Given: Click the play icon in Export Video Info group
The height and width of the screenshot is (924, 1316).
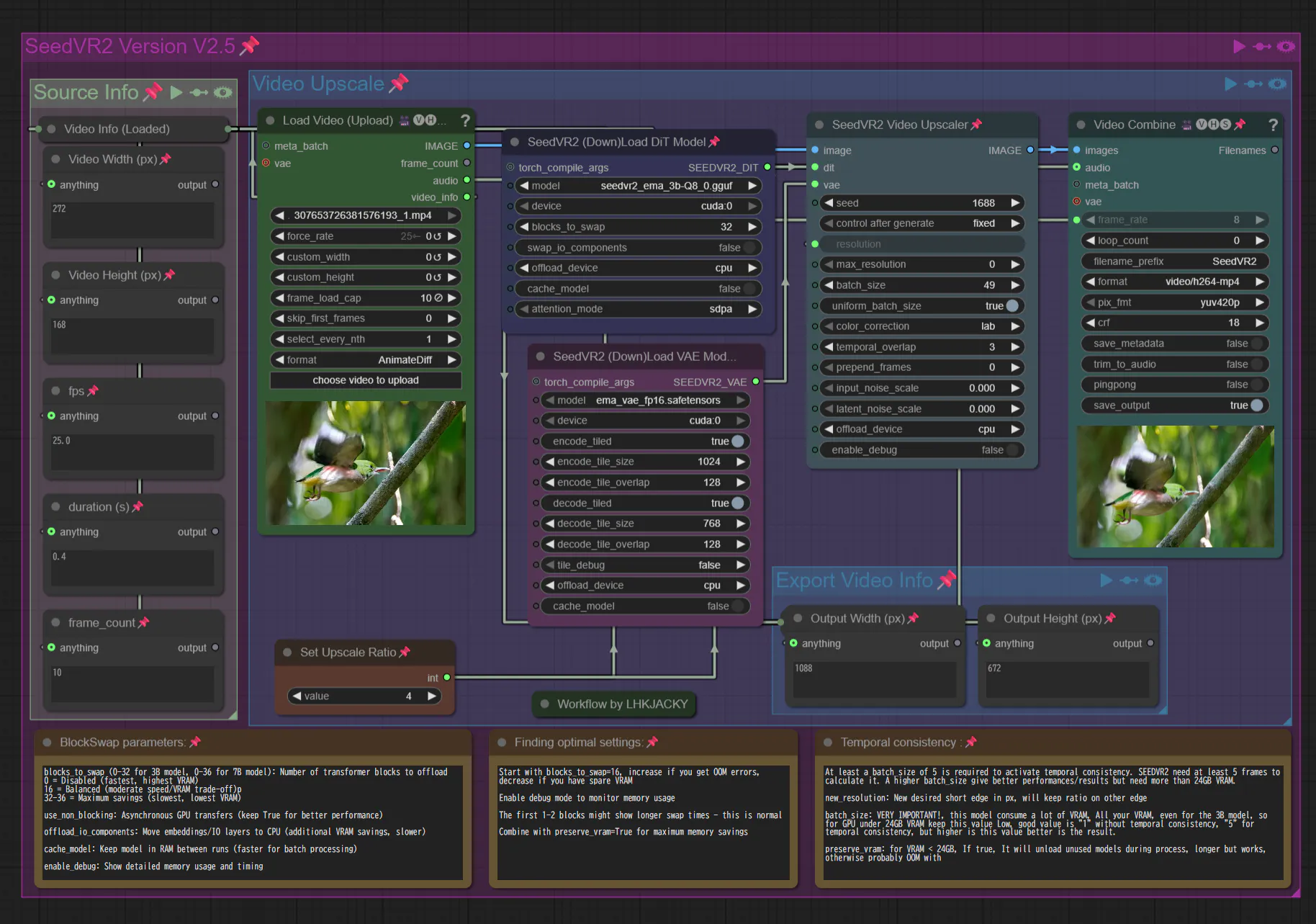Looking at the screenshot, I should coord(1107,580).
